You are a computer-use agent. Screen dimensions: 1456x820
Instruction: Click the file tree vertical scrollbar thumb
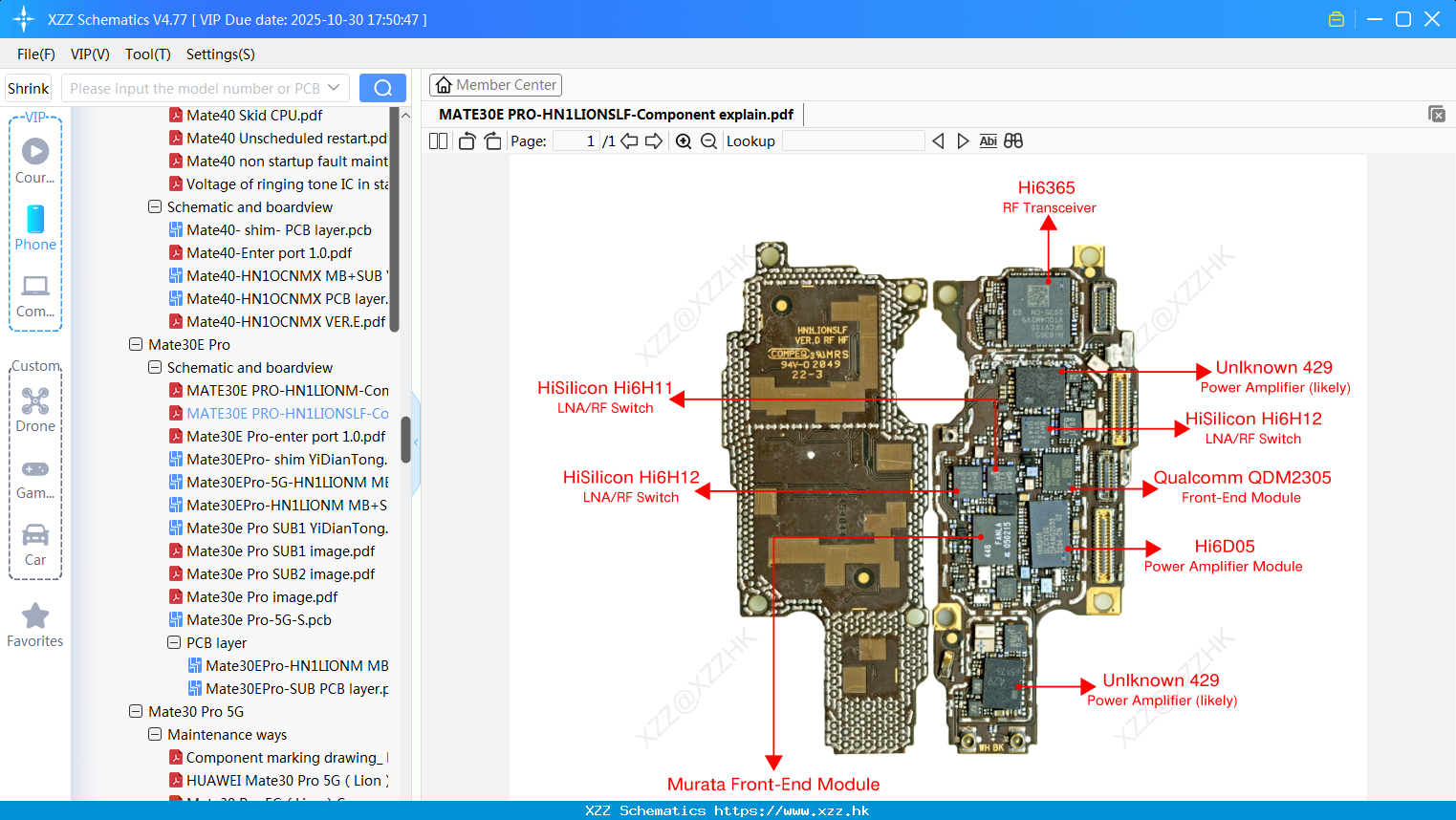[405, 440]
